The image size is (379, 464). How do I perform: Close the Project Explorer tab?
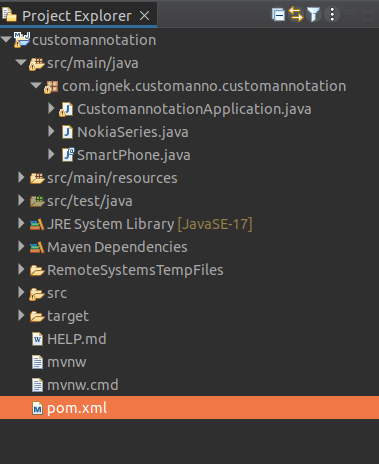coord(144,15)
